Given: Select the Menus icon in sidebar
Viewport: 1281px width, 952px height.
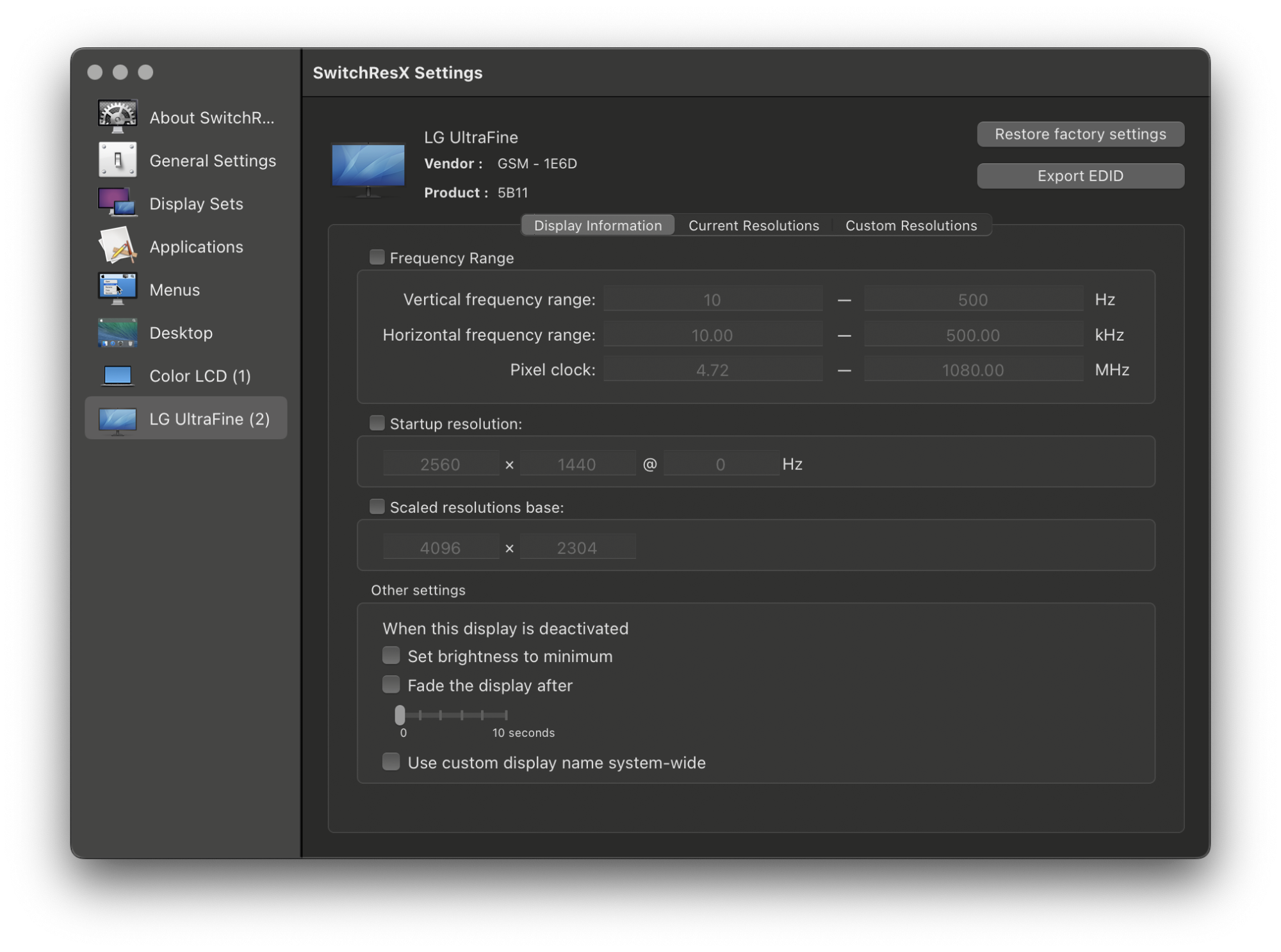Looking at the screenshot, I should (117, 289).
